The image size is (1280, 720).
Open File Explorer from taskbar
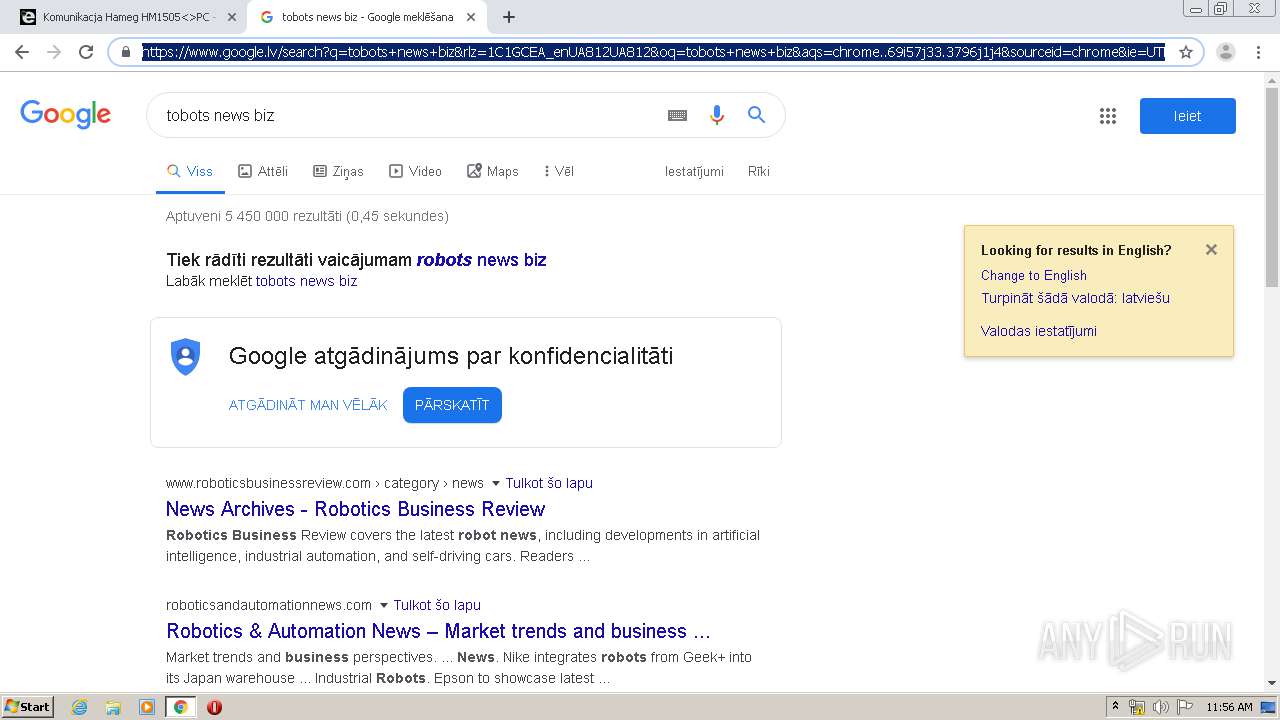pos(113,707)
